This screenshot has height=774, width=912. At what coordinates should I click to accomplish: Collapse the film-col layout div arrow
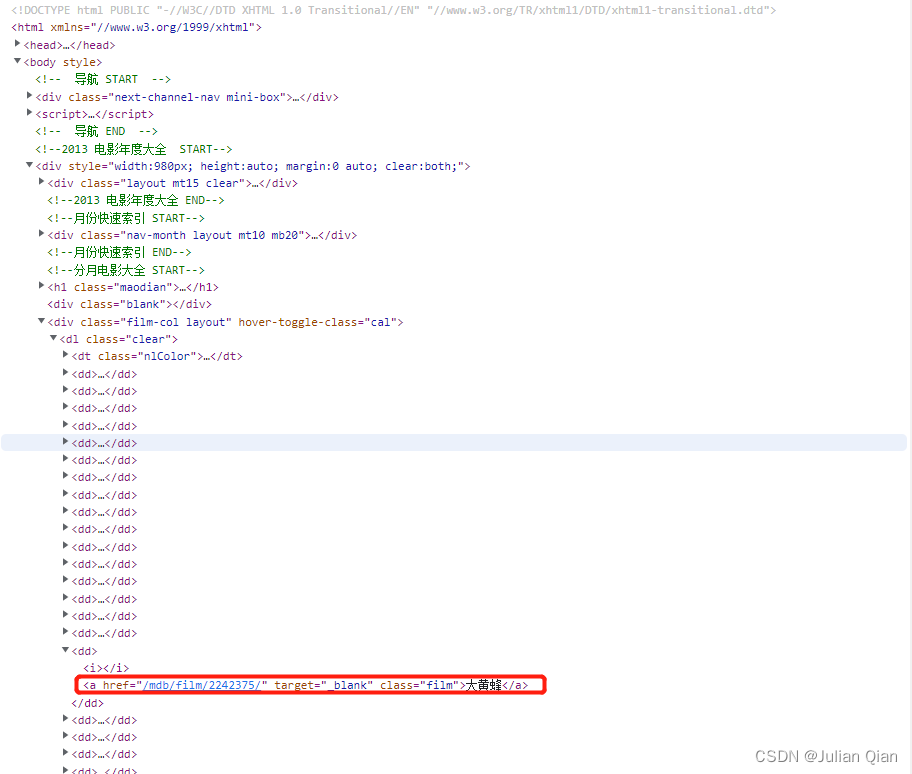tap(41, 321)
